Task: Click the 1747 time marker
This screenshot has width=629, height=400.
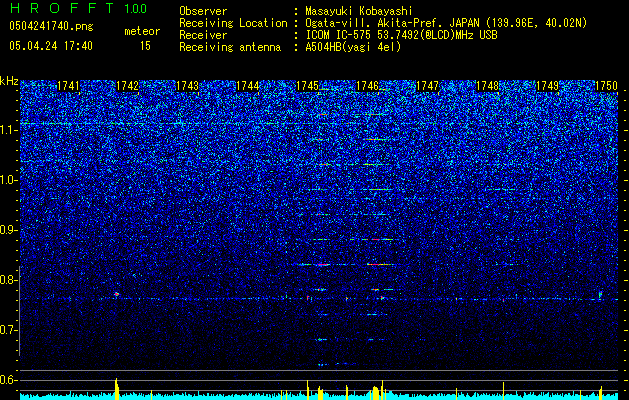Action: pyautogui.click(x=427, y=86)
